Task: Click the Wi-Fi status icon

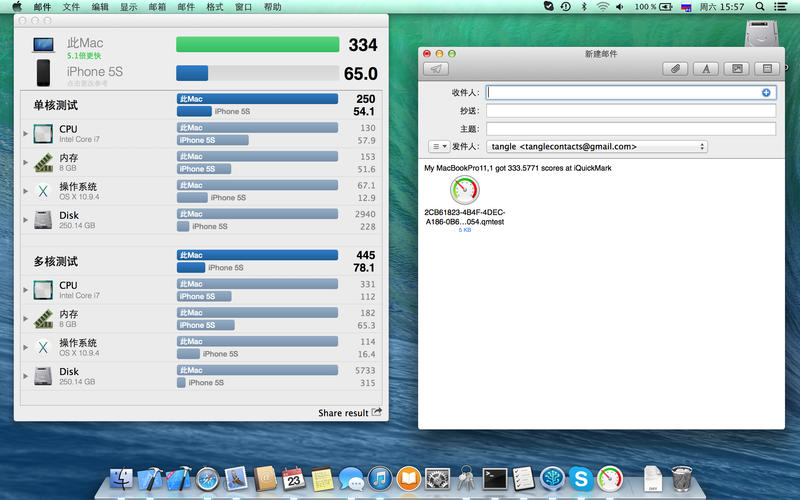Action: (x=603, y=7)
